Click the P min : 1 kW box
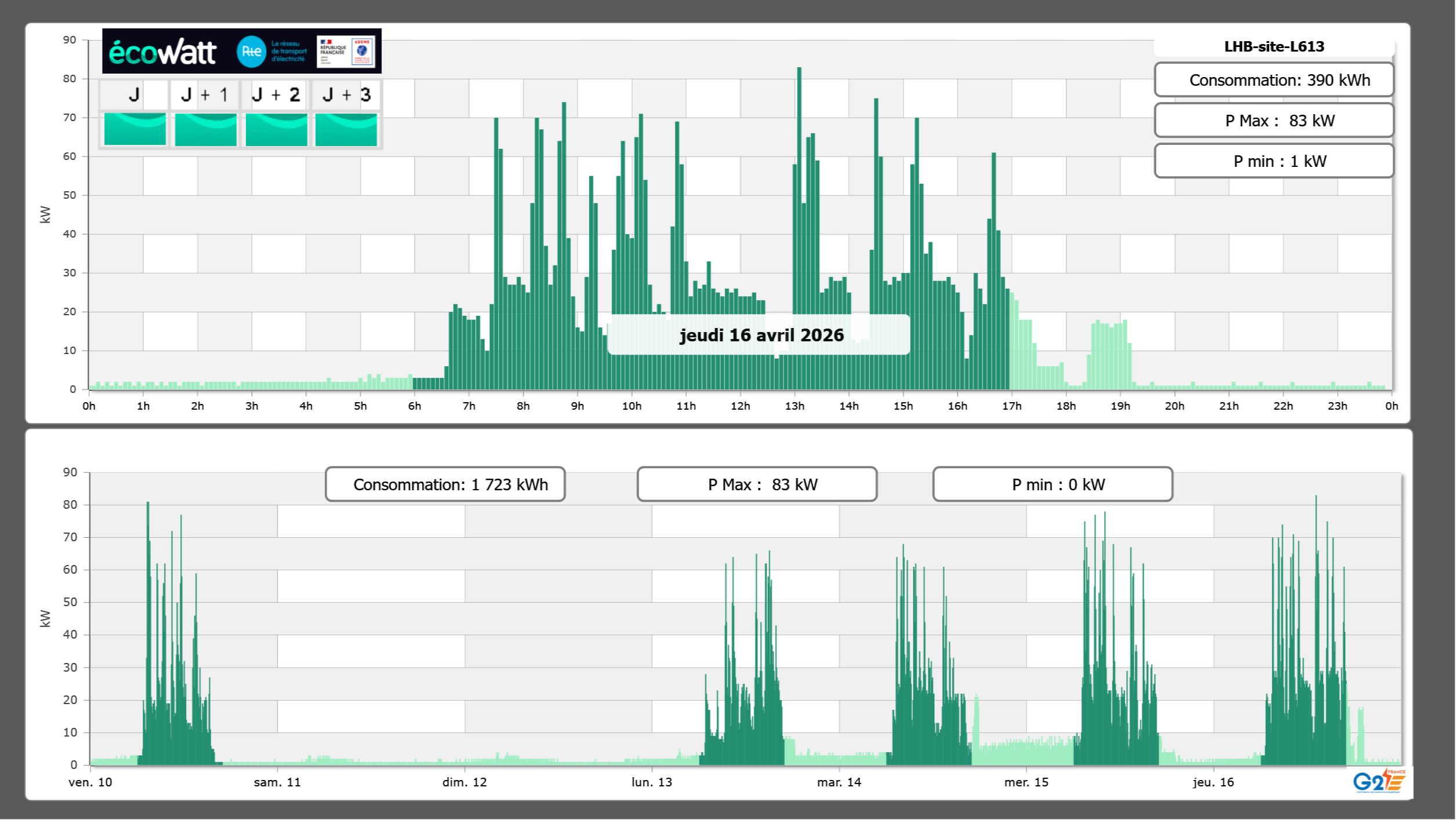 point(1274,161)
